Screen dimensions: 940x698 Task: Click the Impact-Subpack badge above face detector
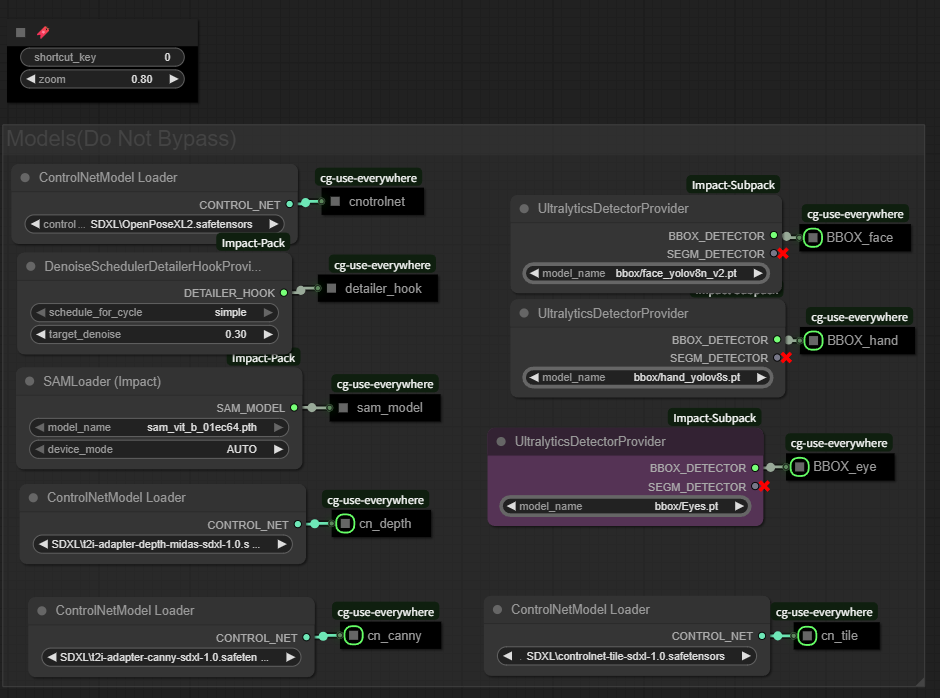[x=733, y=185]
